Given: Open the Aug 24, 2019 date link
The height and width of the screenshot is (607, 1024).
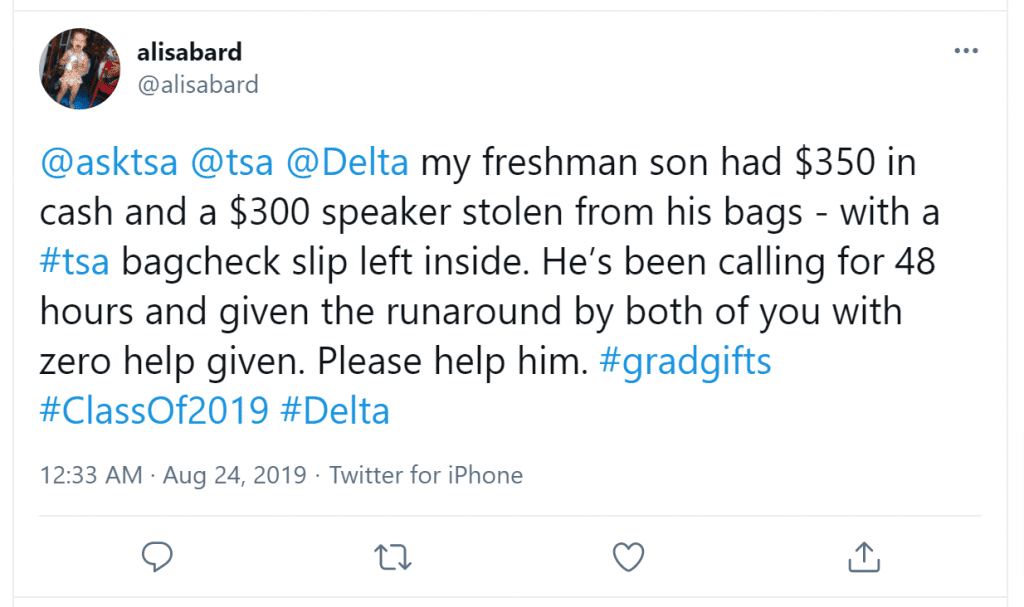Looking at the screenshot, I should coord(234,475).
